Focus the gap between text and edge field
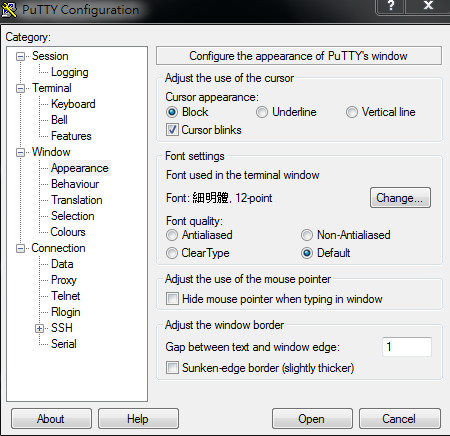This screenshot has width=450, height=436. point(407,347)
